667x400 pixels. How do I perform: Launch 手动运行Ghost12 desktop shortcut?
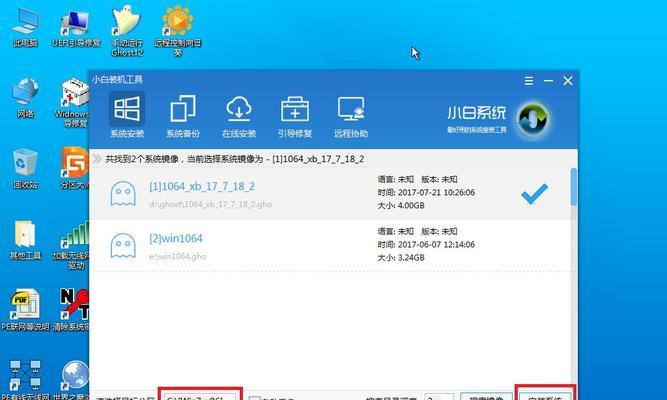(127, 27)
